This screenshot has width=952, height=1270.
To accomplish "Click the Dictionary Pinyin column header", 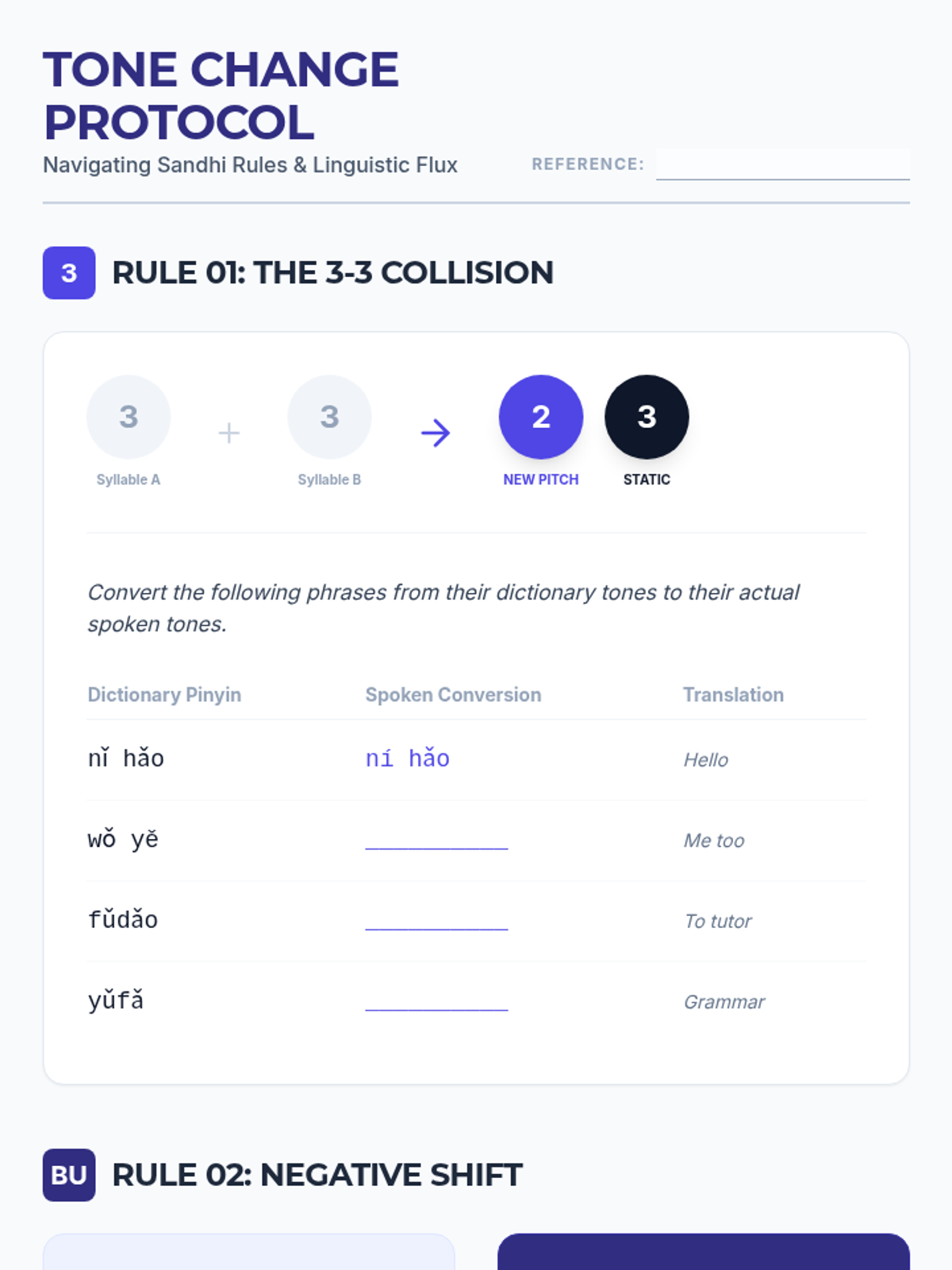I will (164, 695).
